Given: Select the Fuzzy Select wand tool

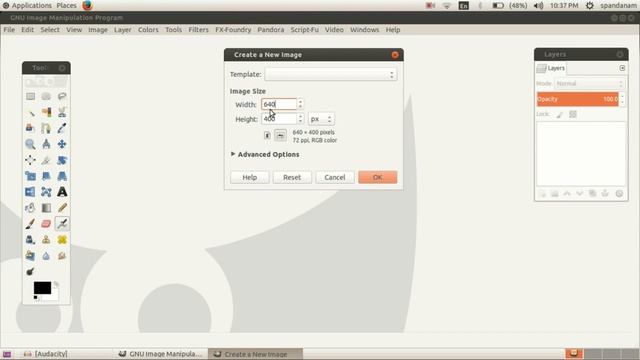Looking at the screenshot, I should click(x=30, y=112).
